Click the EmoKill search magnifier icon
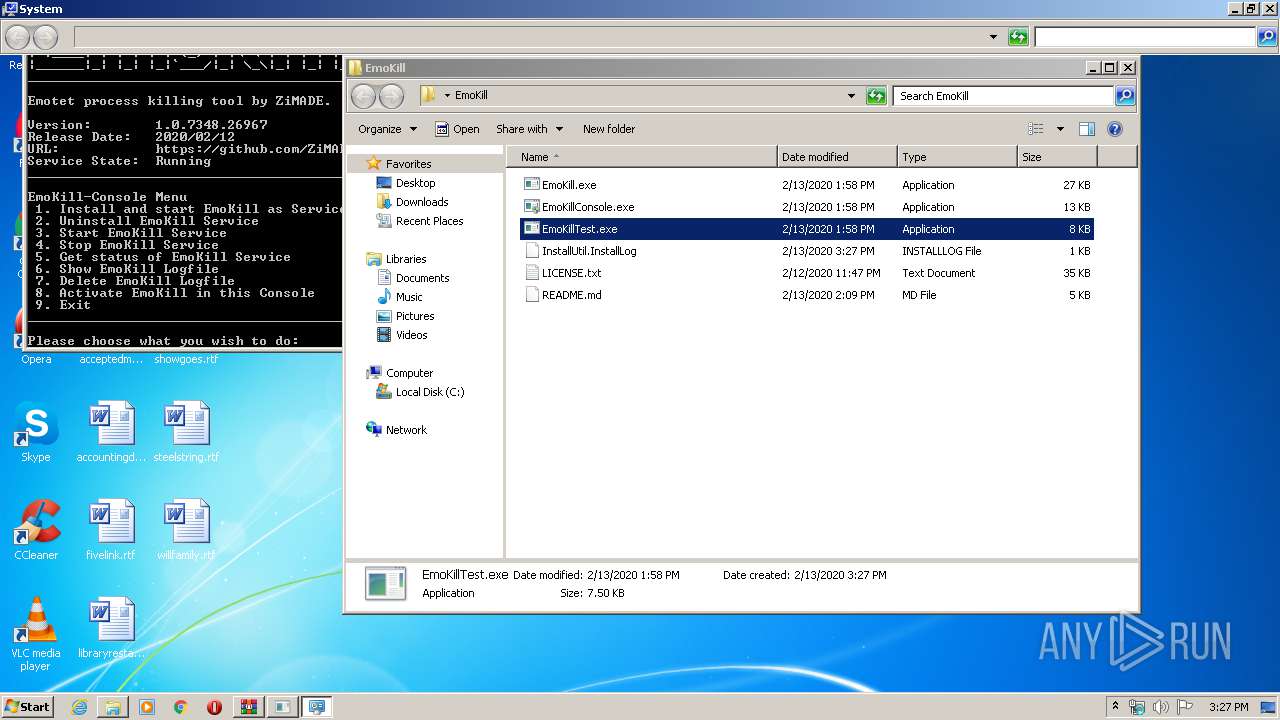 [x=1125, y=96]
